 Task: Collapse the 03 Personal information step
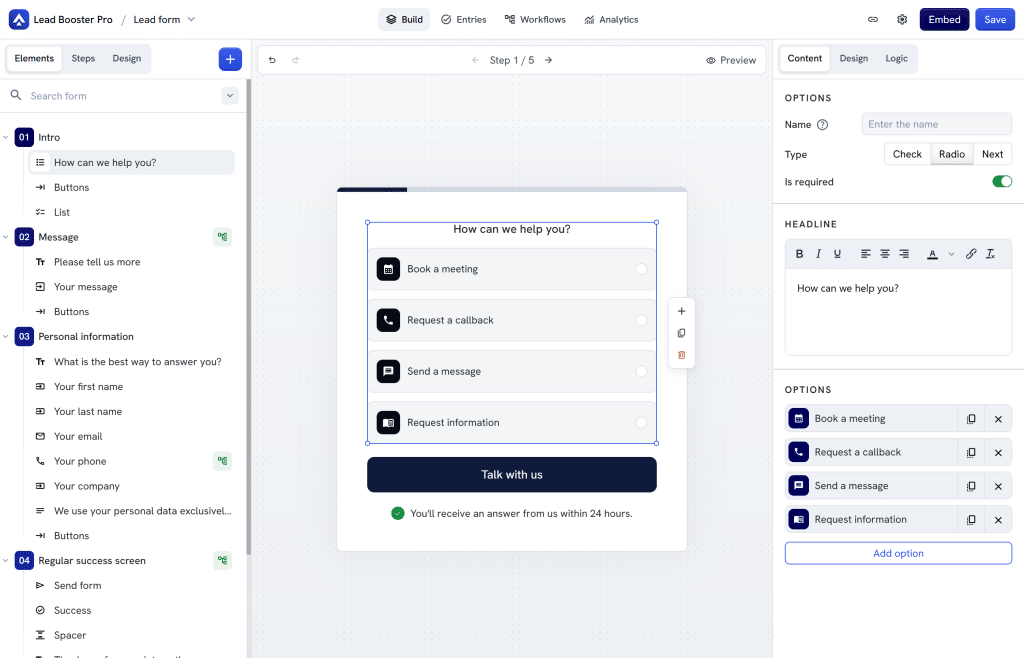(x=6, y=337)
